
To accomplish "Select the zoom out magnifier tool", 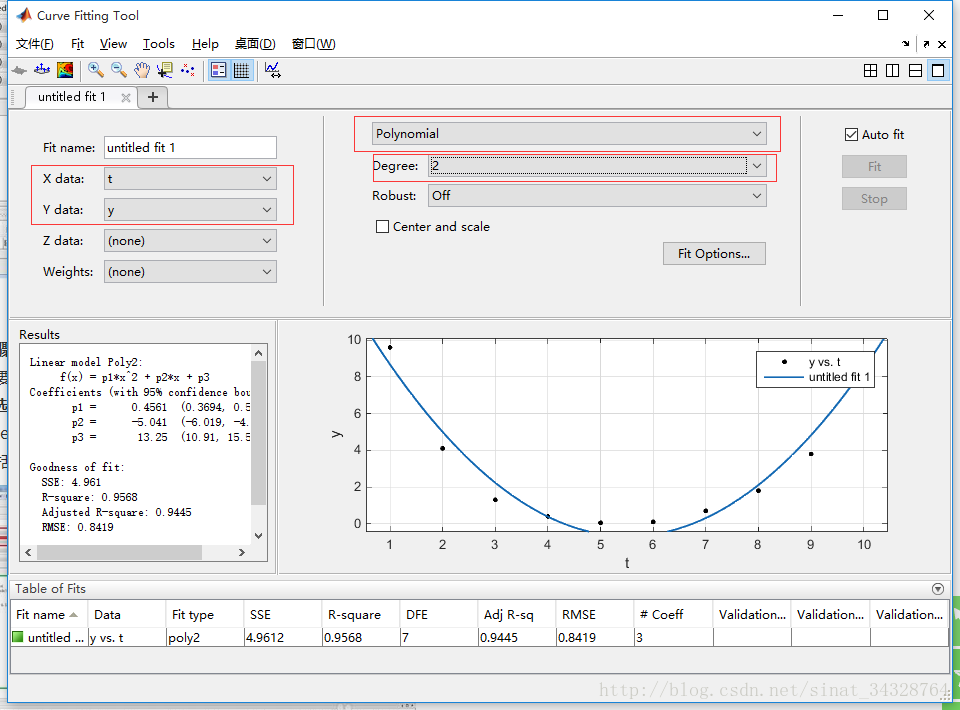I will click(119, 70).
